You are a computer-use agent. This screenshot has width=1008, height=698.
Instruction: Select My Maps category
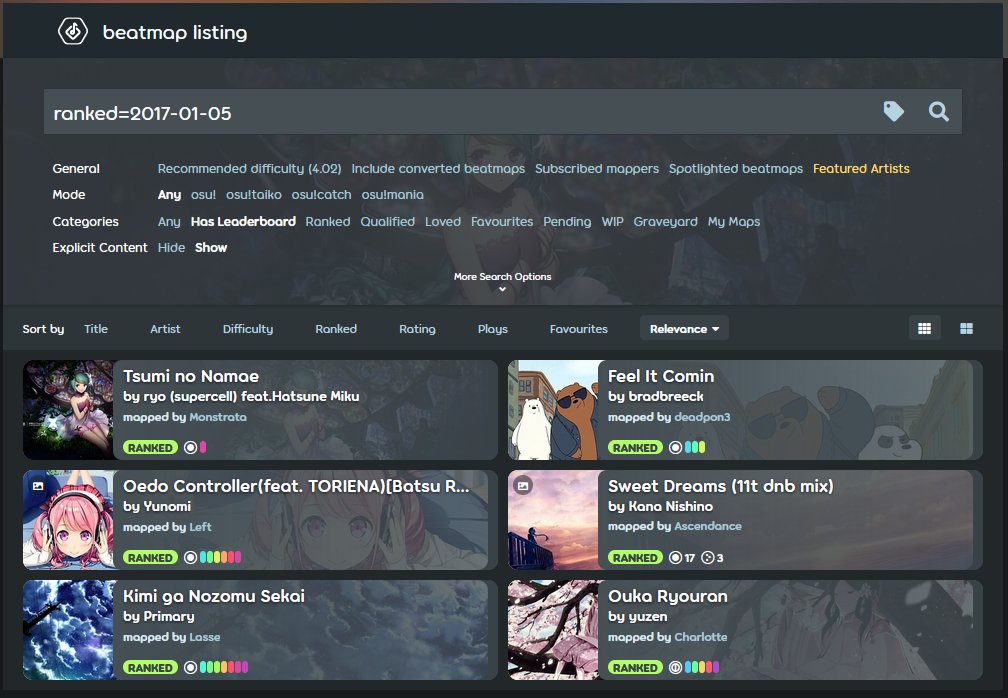pos(734,222)
